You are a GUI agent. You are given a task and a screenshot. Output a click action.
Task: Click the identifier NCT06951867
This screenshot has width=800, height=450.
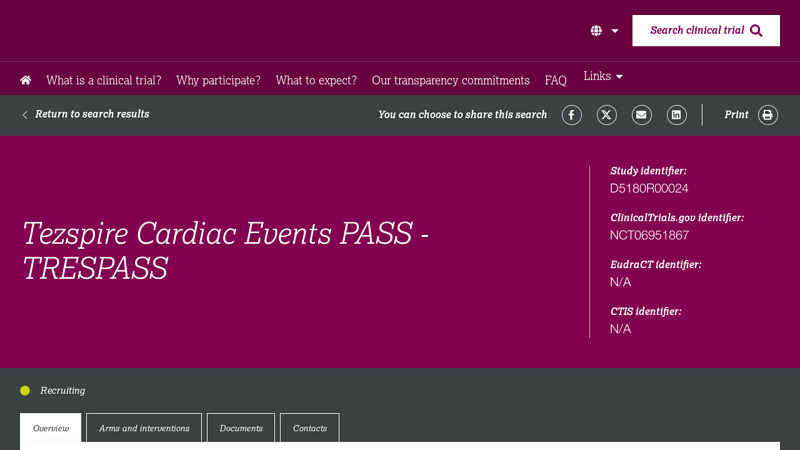tap(649, 235)
